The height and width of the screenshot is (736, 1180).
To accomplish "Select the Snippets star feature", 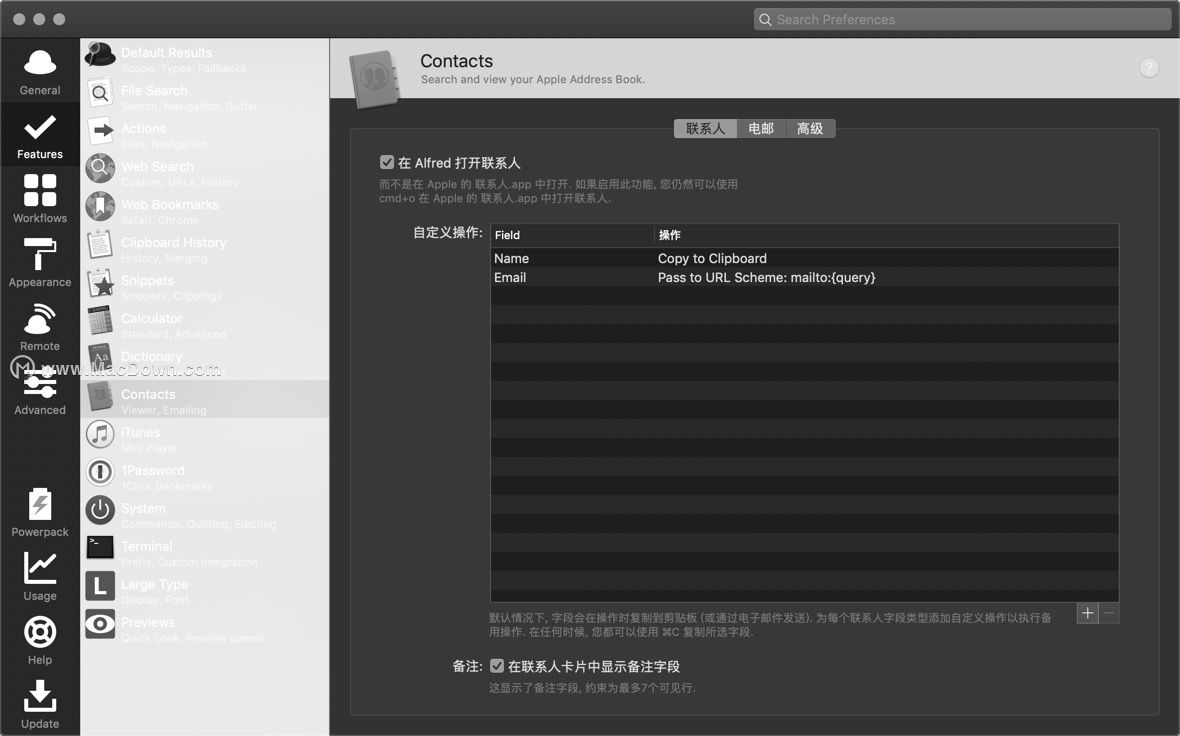I will click(x=205, y=285).
